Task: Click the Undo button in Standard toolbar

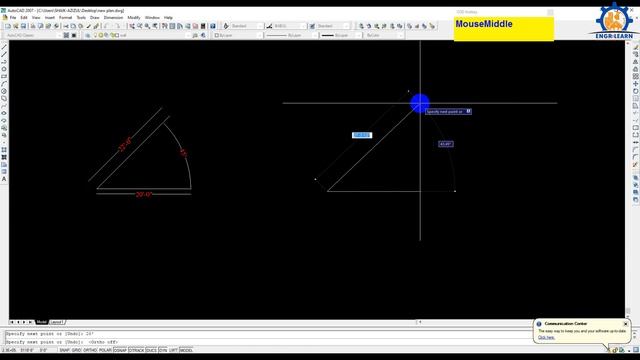Action: tap(107, 26)
